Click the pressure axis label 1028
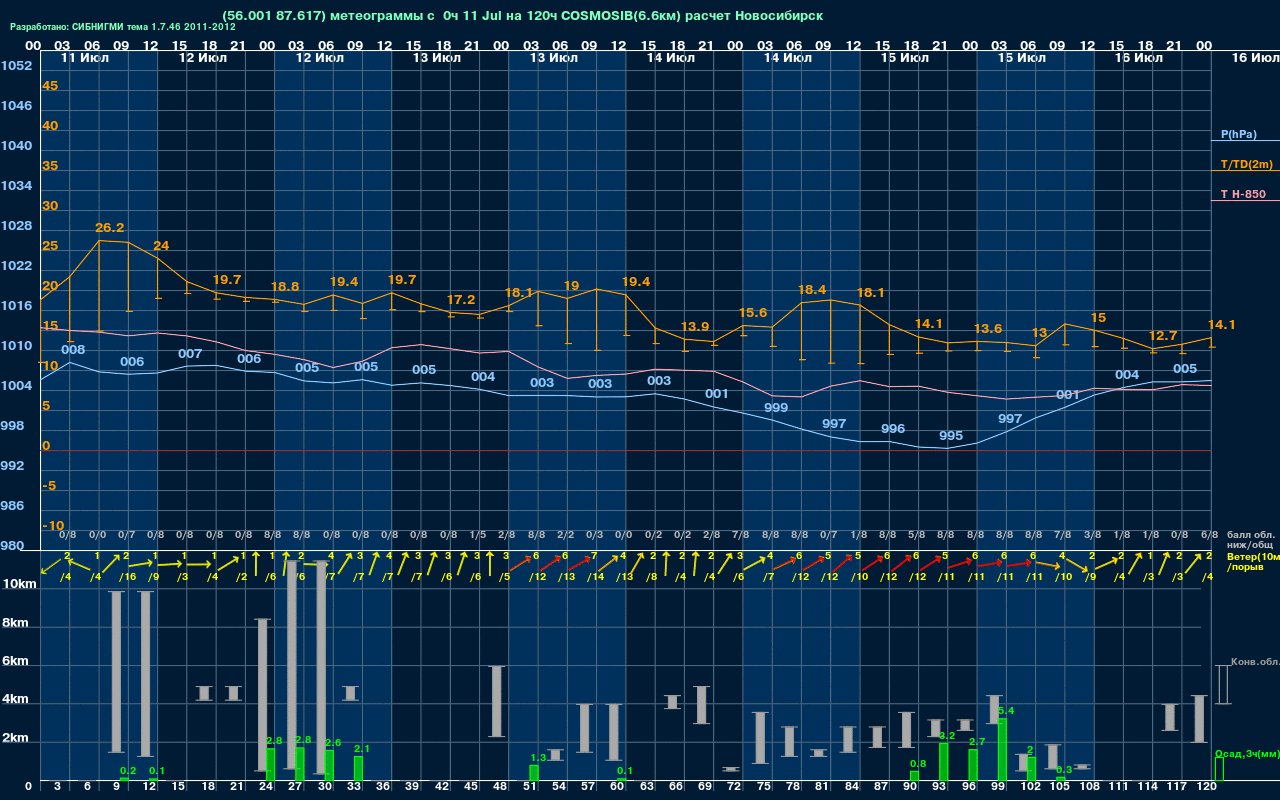1280x800 pixels. click(x=16, y=226)
